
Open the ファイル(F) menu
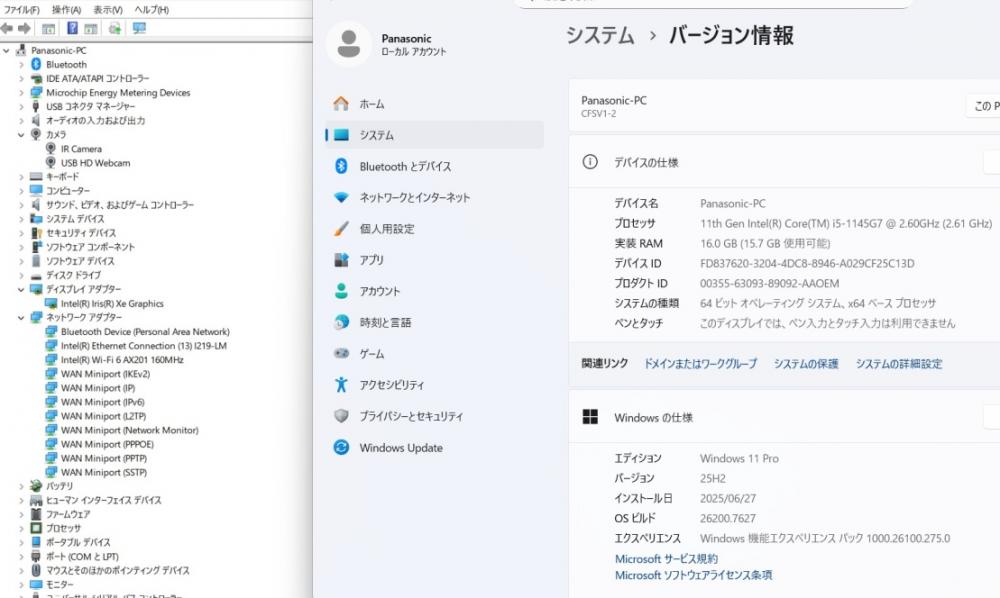point(22,10)
